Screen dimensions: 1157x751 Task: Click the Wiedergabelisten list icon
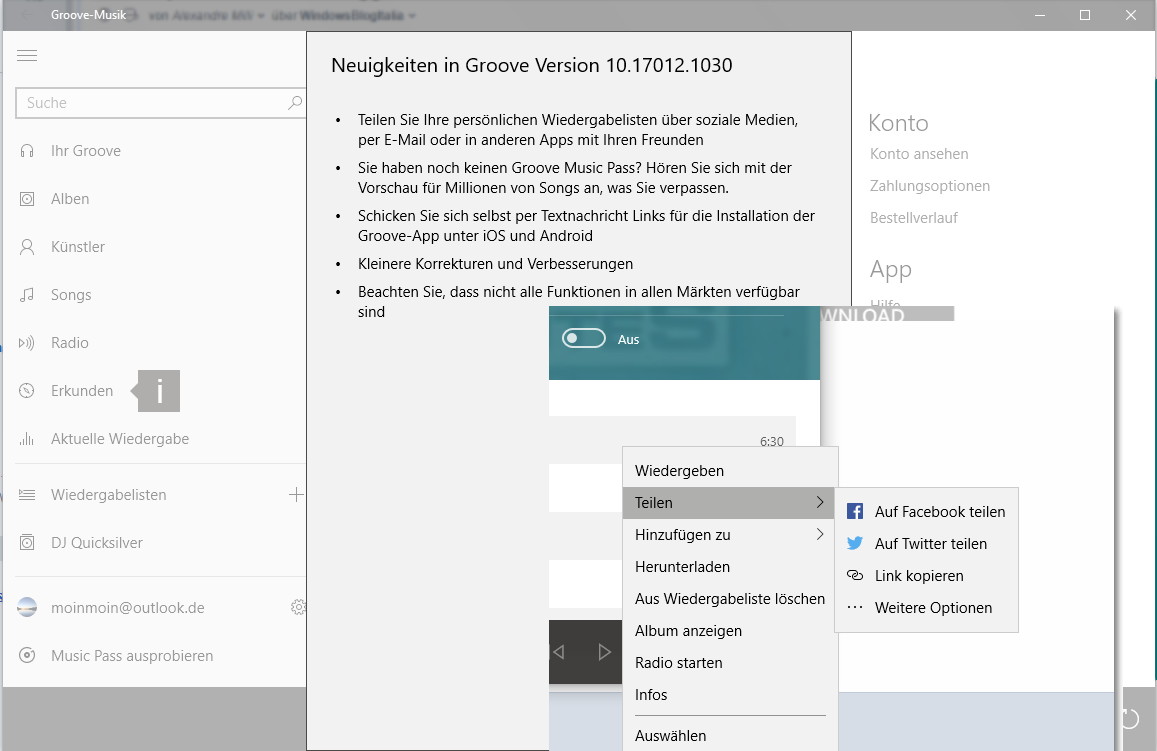coord(27,495)
